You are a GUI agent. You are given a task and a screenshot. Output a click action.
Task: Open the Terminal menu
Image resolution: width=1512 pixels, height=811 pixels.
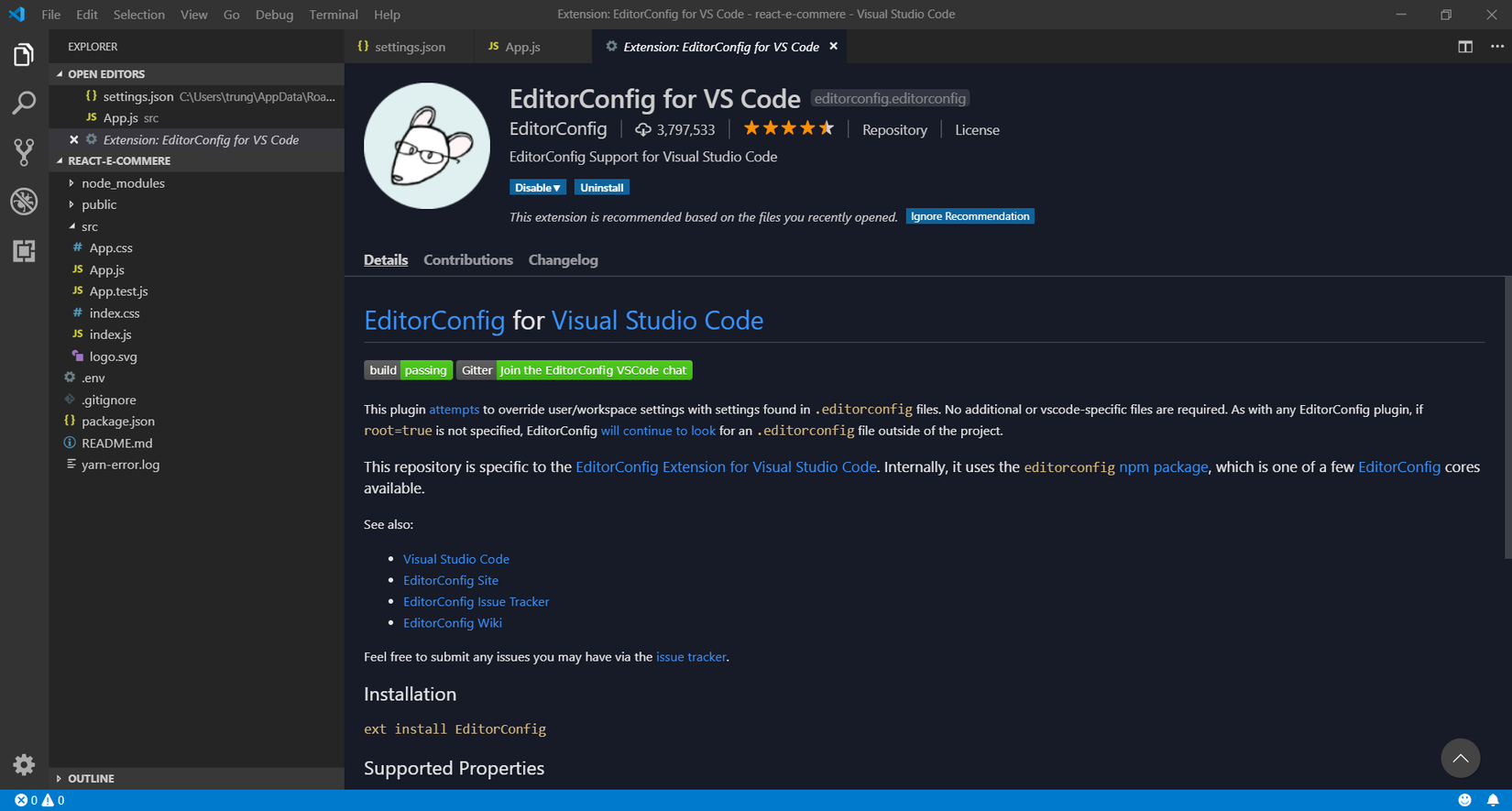(334, 15)
